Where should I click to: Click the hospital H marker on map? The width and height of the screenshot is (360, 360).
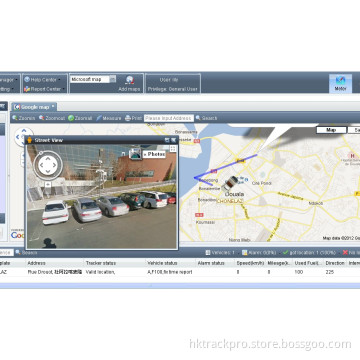[x=351, y=155]
